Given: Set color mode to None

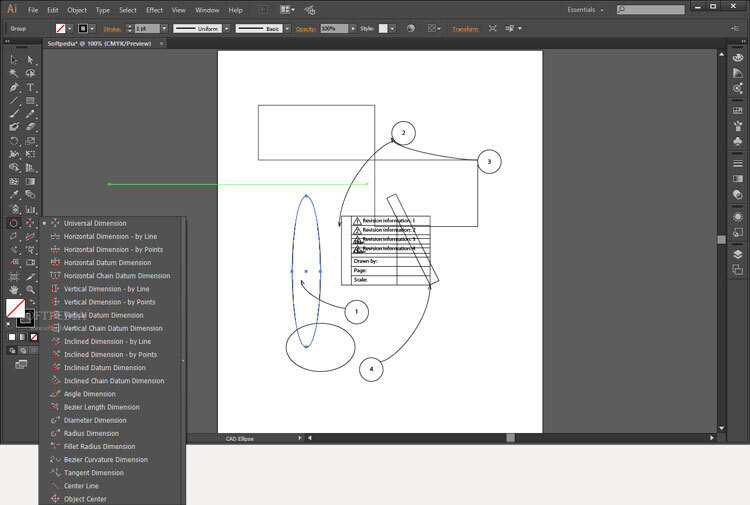Looking at the screenshot, I should pos(36,337).
